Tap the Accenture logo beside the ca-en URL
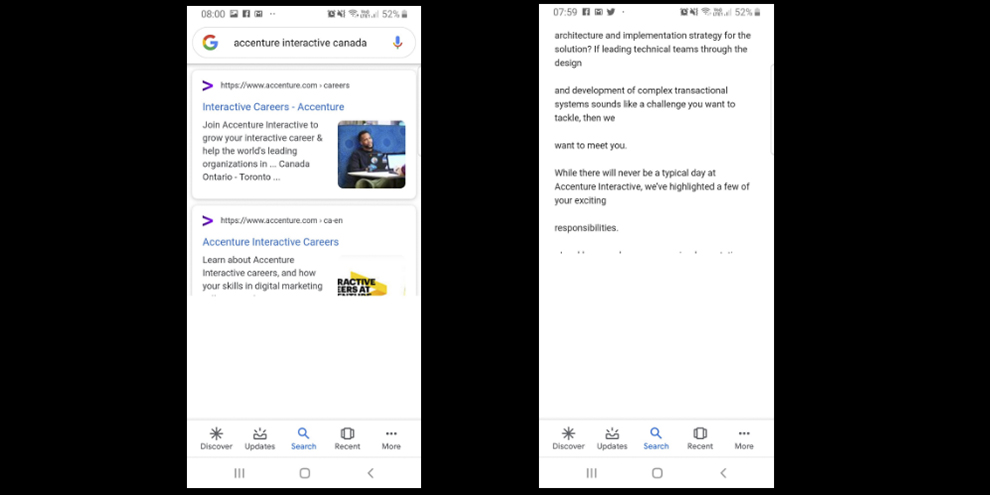 coord(208,220)
